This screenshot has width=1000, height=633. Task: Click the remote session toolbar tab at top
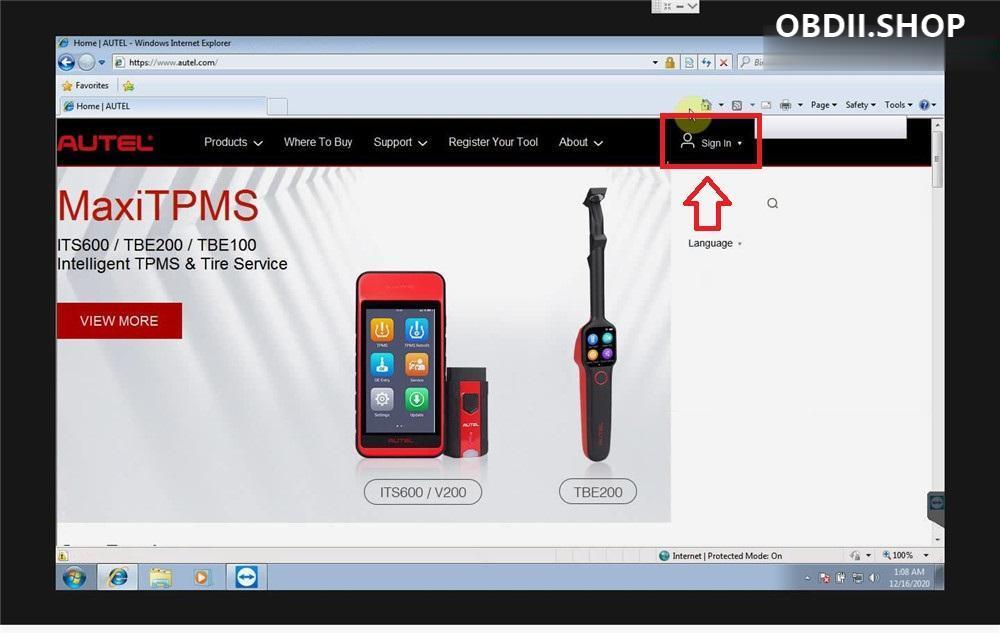[675, 6]
